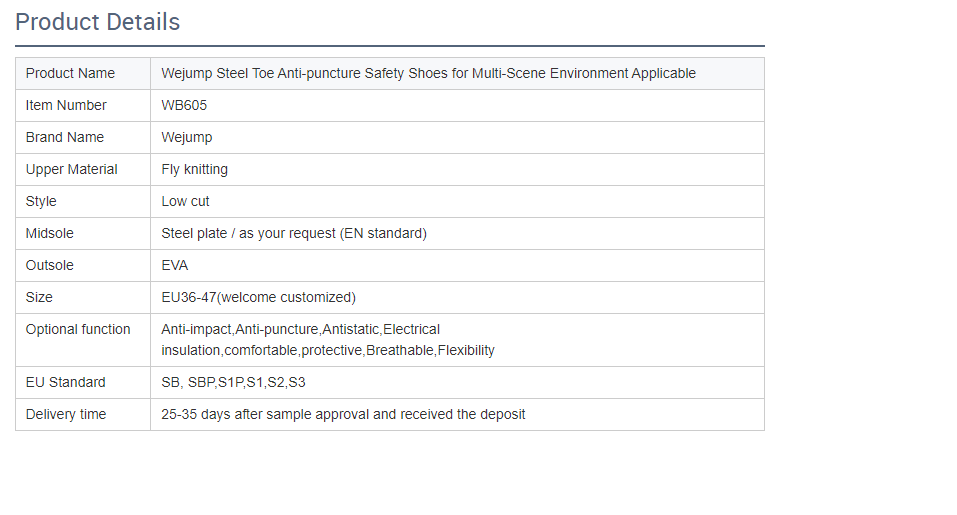Click the Brand Name label cell
The width and height of the screenshot is (957, 515).
pyautogui.click(x=65, y=137)
